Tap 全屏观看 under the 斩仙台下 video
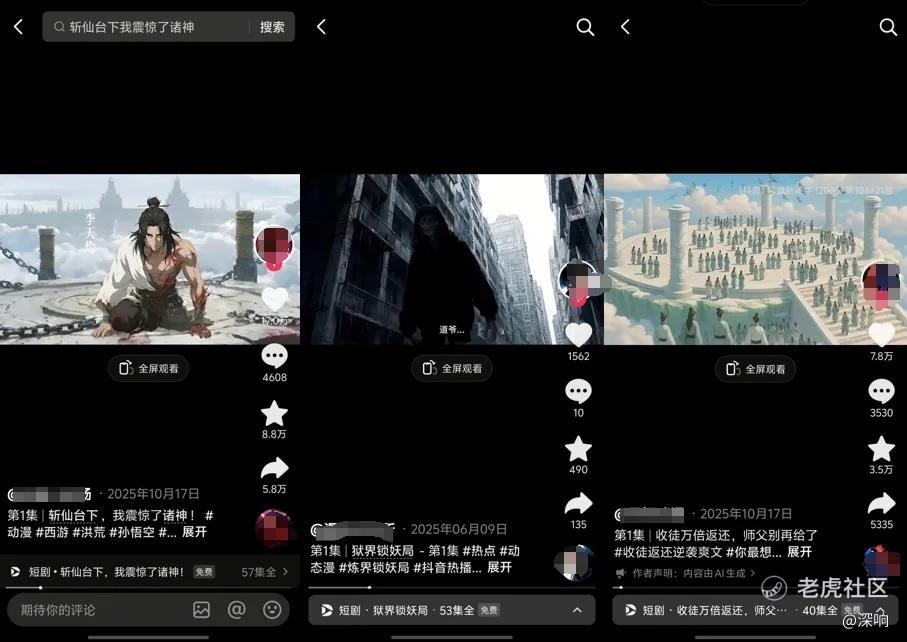907x642 pixels. pos(149,368)
